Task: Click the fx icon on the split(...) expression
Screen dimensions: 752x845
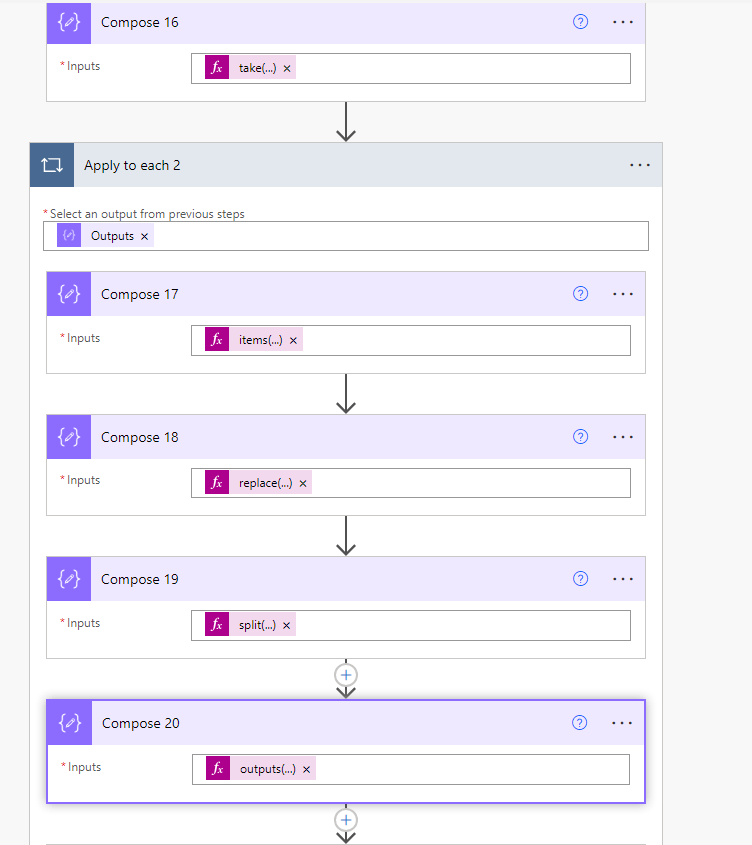Action: coord(216,624)
